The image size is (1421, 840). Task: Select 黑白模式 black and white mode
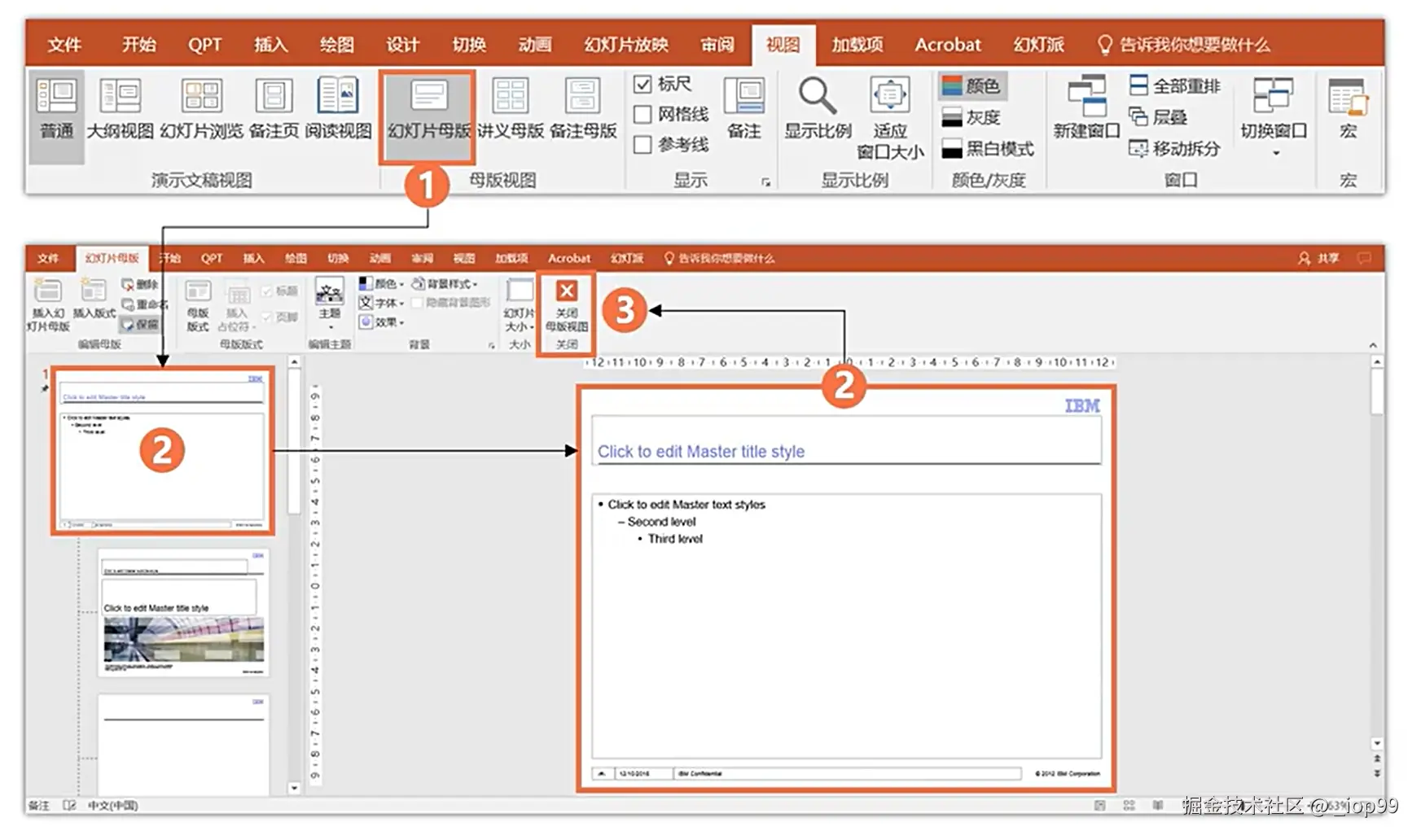987,148
